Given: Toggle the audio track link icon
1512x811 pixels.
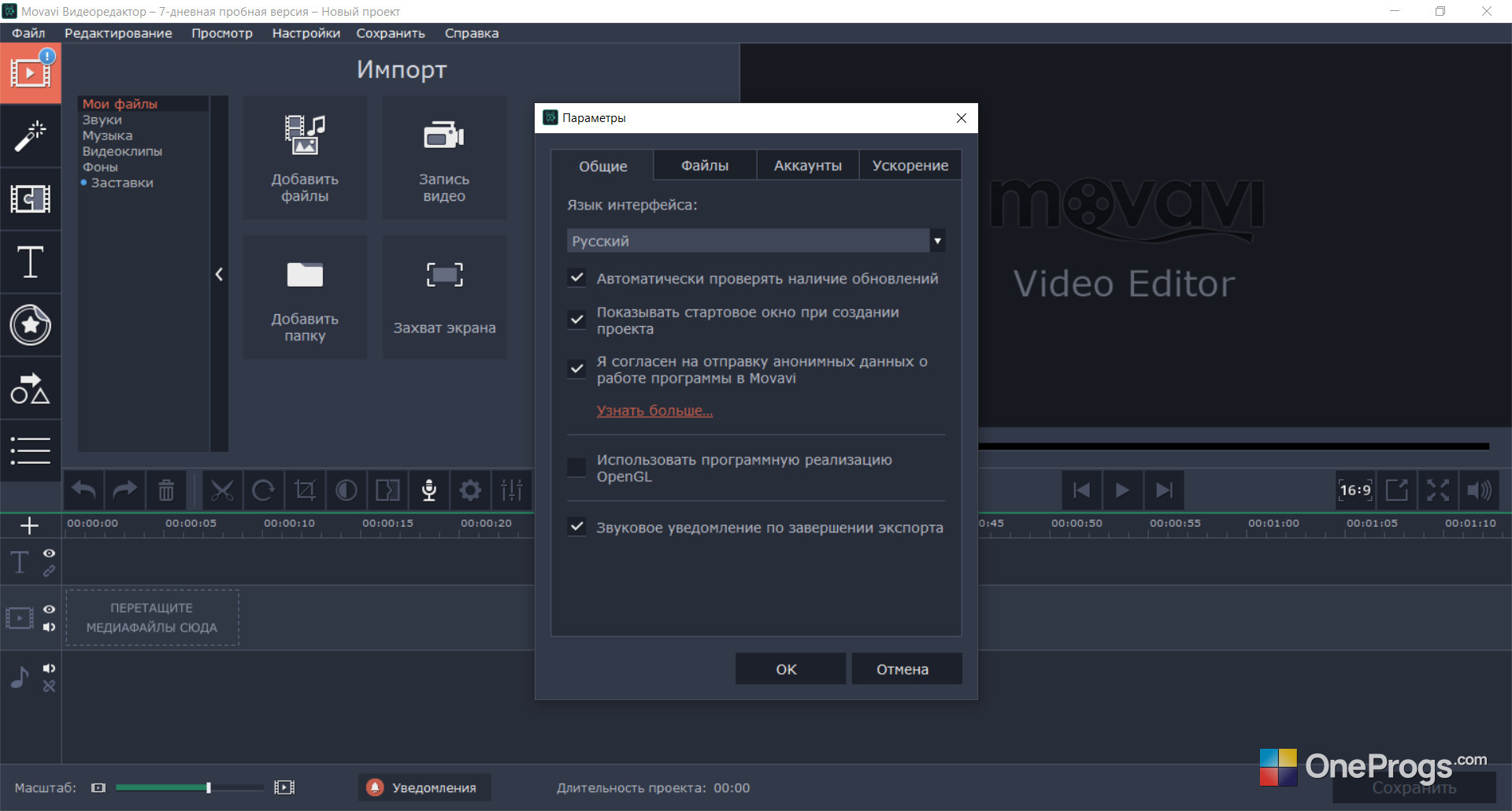Looking at the screenshot, I should point(50,687).
